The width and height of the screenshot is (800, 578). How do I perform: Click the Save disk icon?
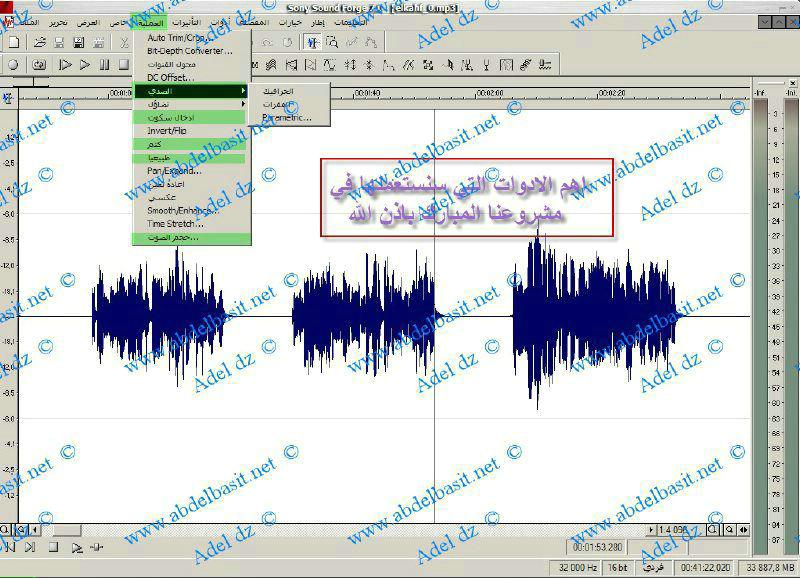[x=59, y=42]
